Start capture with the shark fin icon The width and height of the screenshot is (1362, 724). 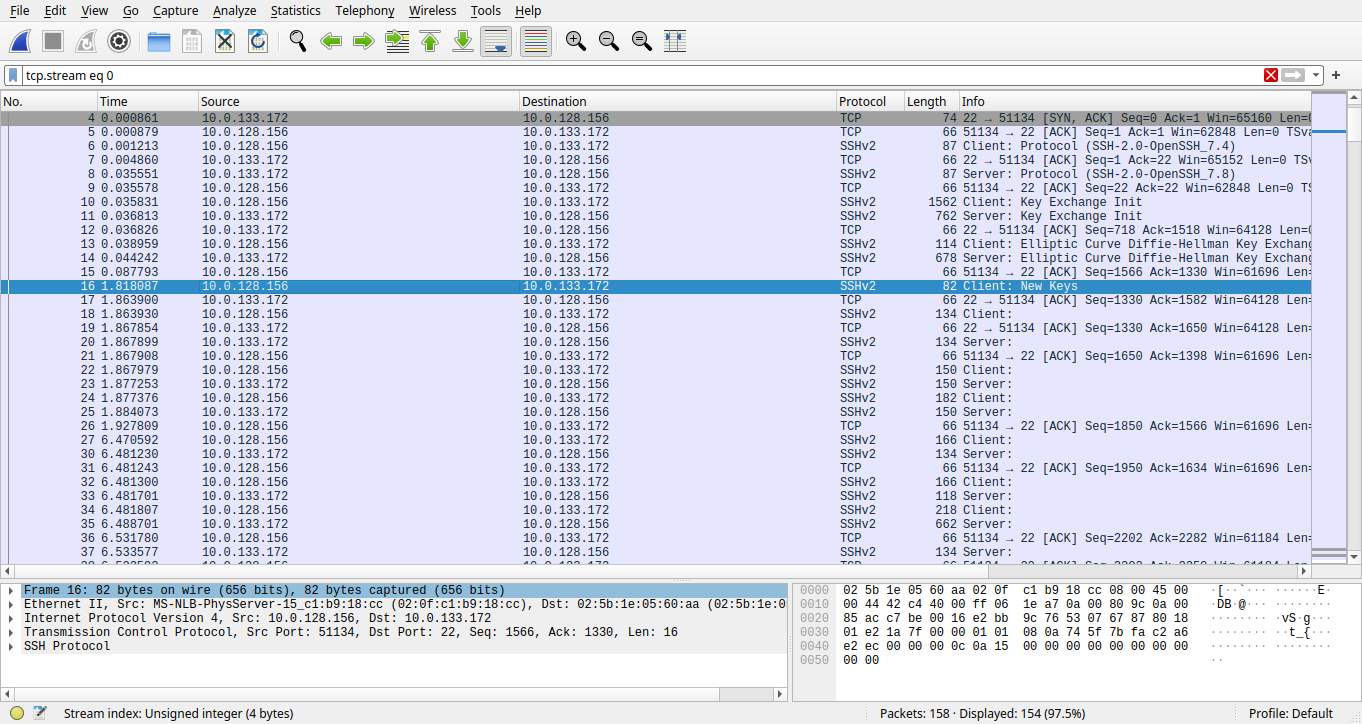point(21,41)
